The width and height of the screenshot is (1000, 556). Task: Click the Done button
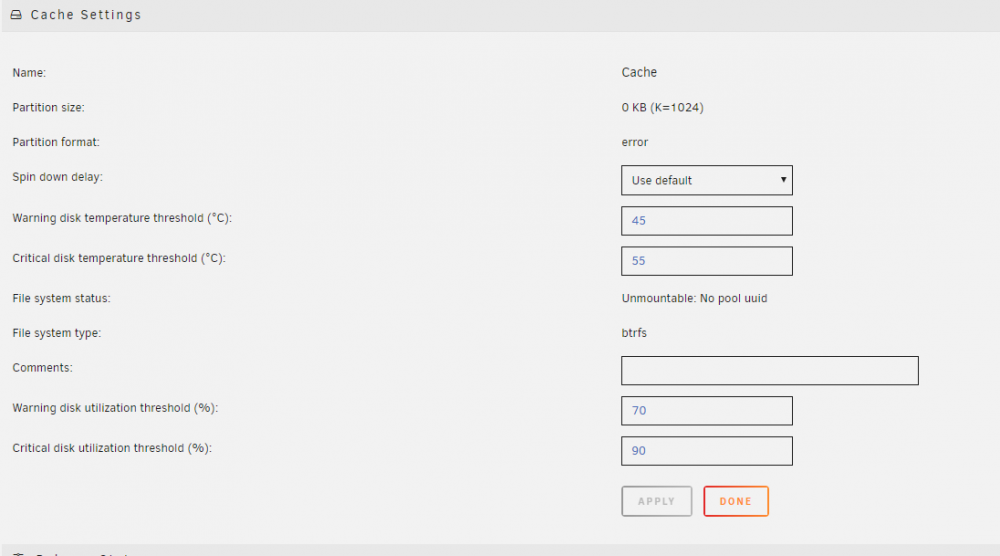point(736,501)
